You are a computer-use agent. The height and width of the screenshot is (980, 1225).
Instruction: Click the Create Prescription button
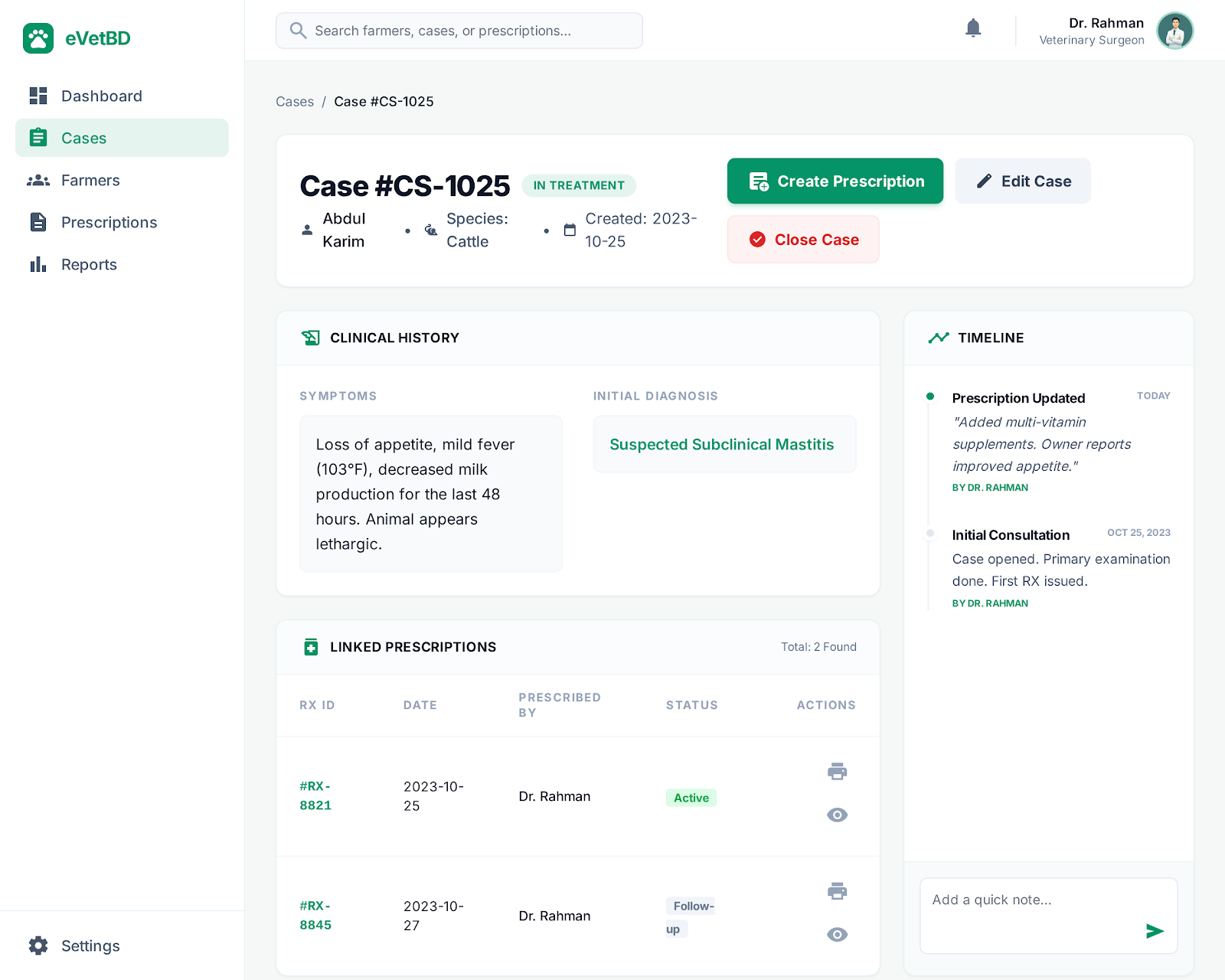(835, 181)
